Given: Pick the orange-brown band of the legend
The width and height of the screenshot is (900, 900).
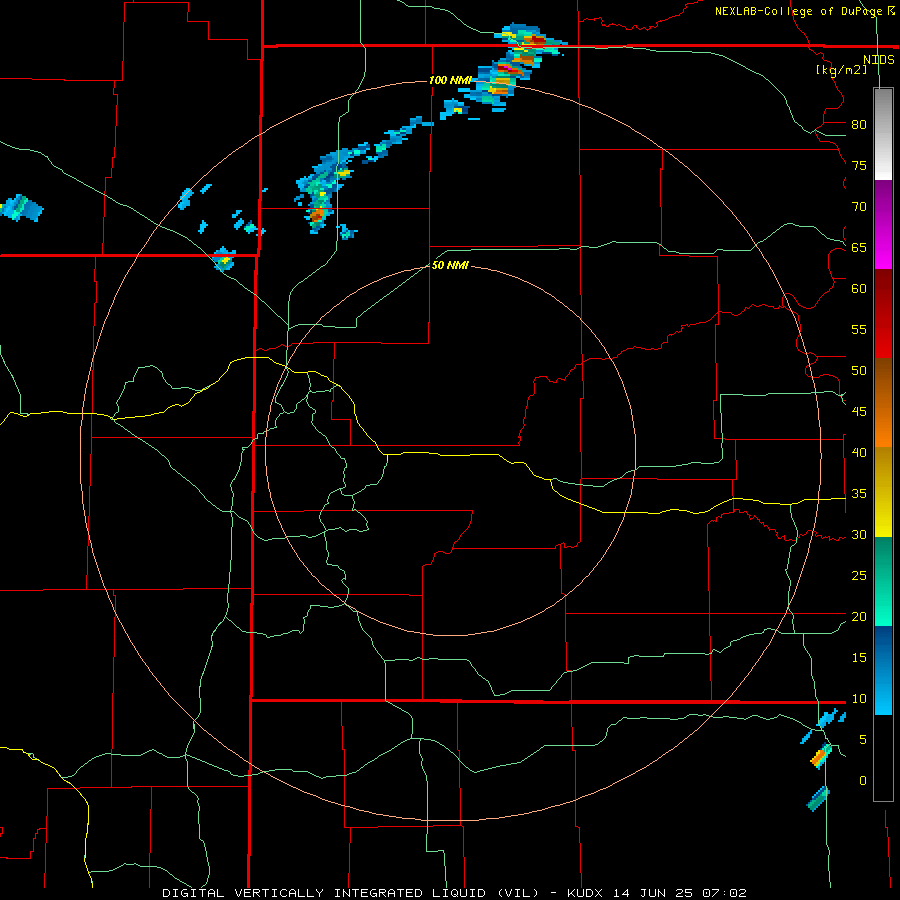Looking at the screenshot, I should point(883,402).
